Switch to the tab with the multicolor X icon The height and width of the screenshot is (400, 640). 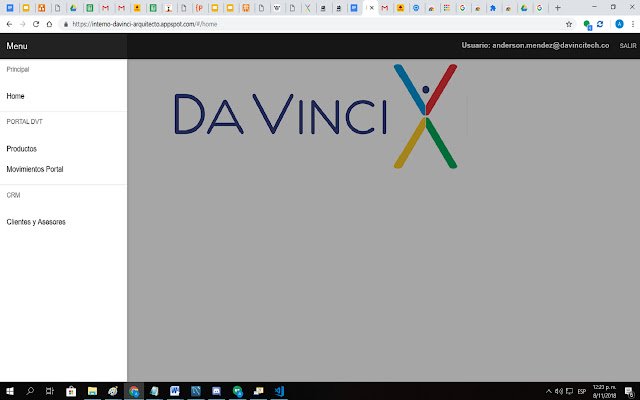click(308, 8)
